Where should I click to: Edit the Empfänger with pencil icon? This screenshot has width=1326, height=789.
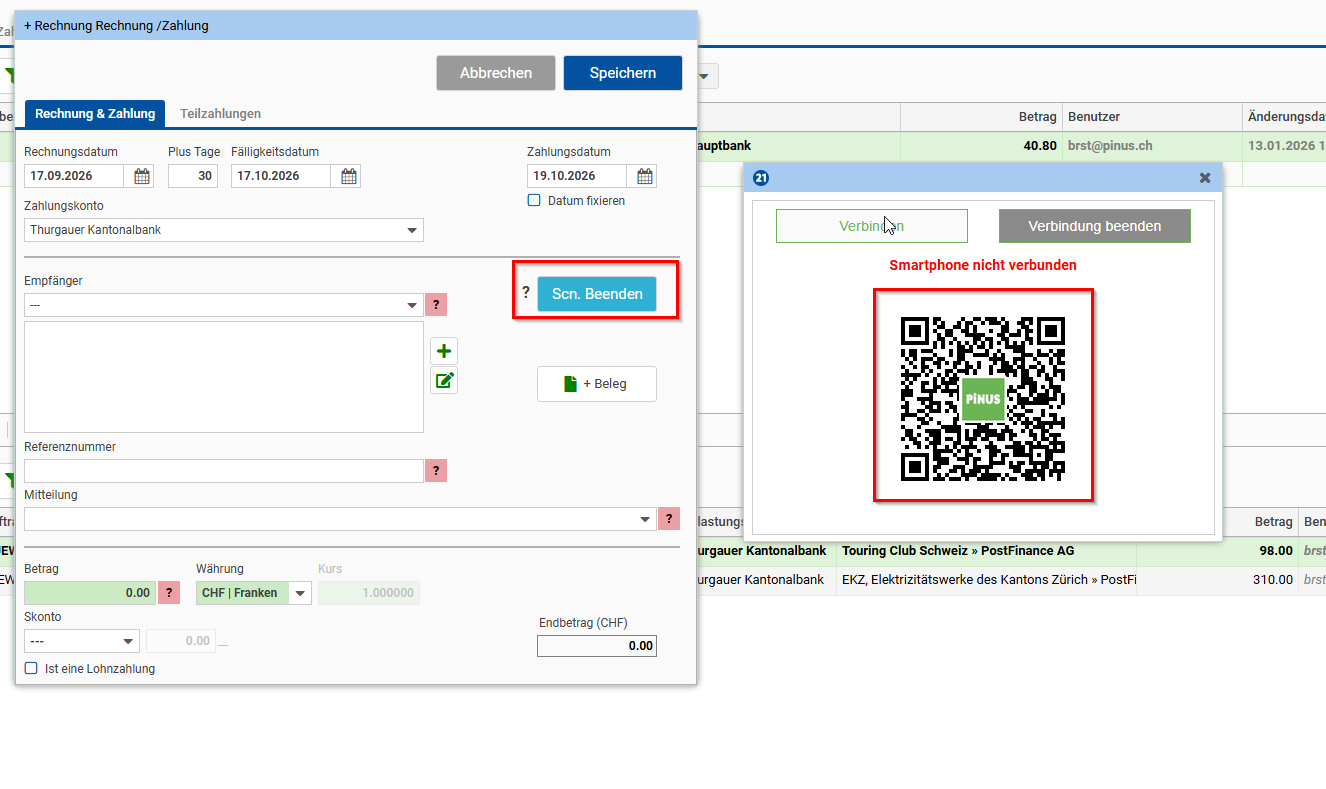[x=444, y=380]
